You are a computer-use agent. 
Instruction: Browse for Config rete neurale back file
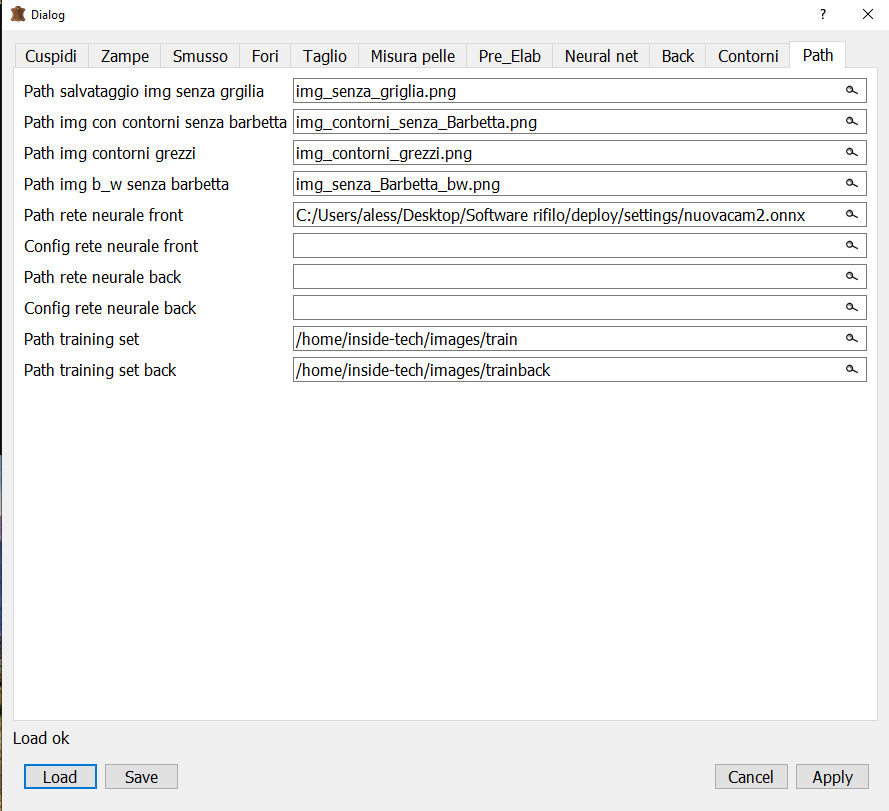(x=852, y=308)
